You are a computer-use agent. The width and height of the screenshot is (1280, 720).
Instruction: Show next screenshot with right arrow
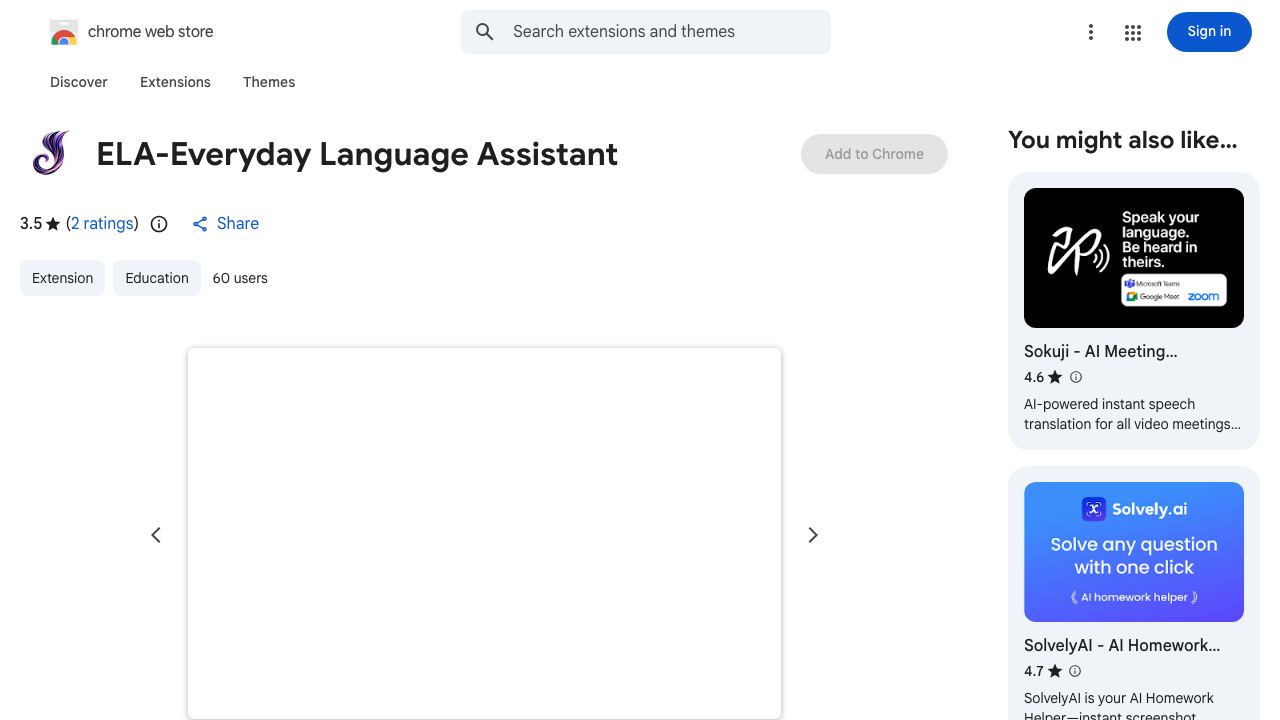click(813, 535)
